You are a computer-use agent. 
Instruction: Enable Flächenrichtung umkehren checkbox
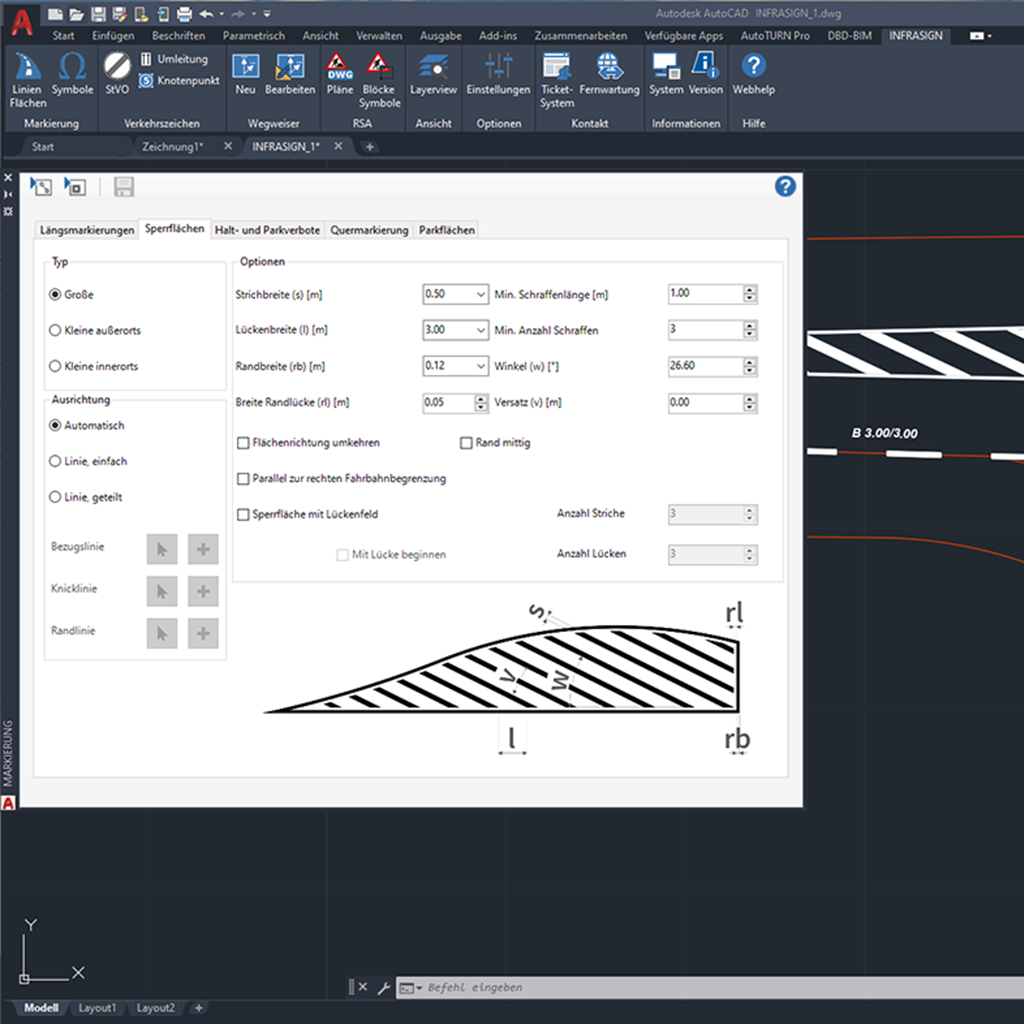(243, 442)
